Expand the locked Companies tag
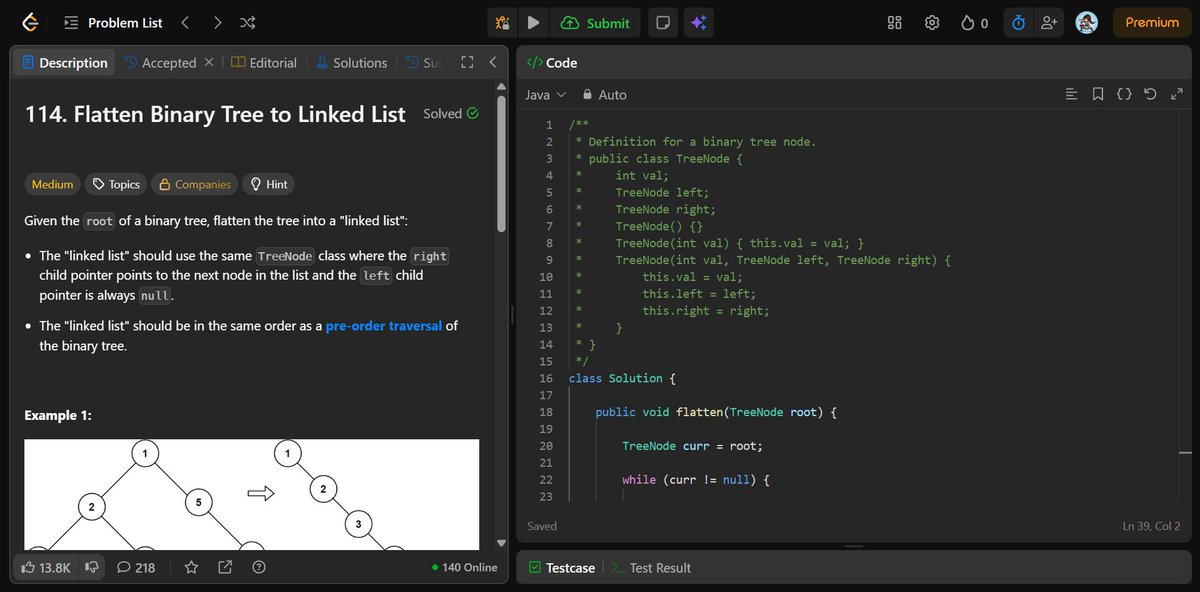 point(195,184)
